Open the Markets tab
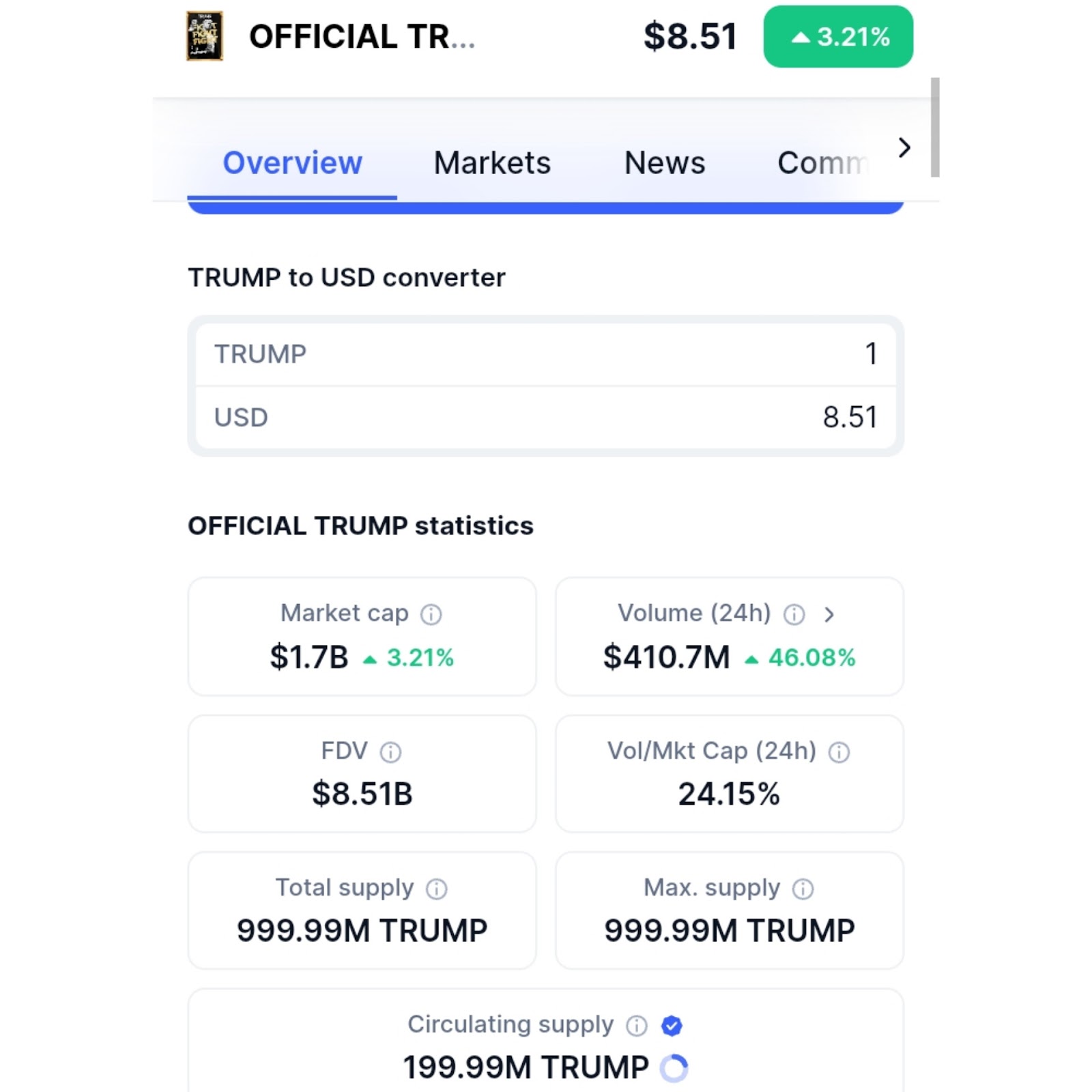This screenshot has width=1092, height=1092. [x=492, y=163]
